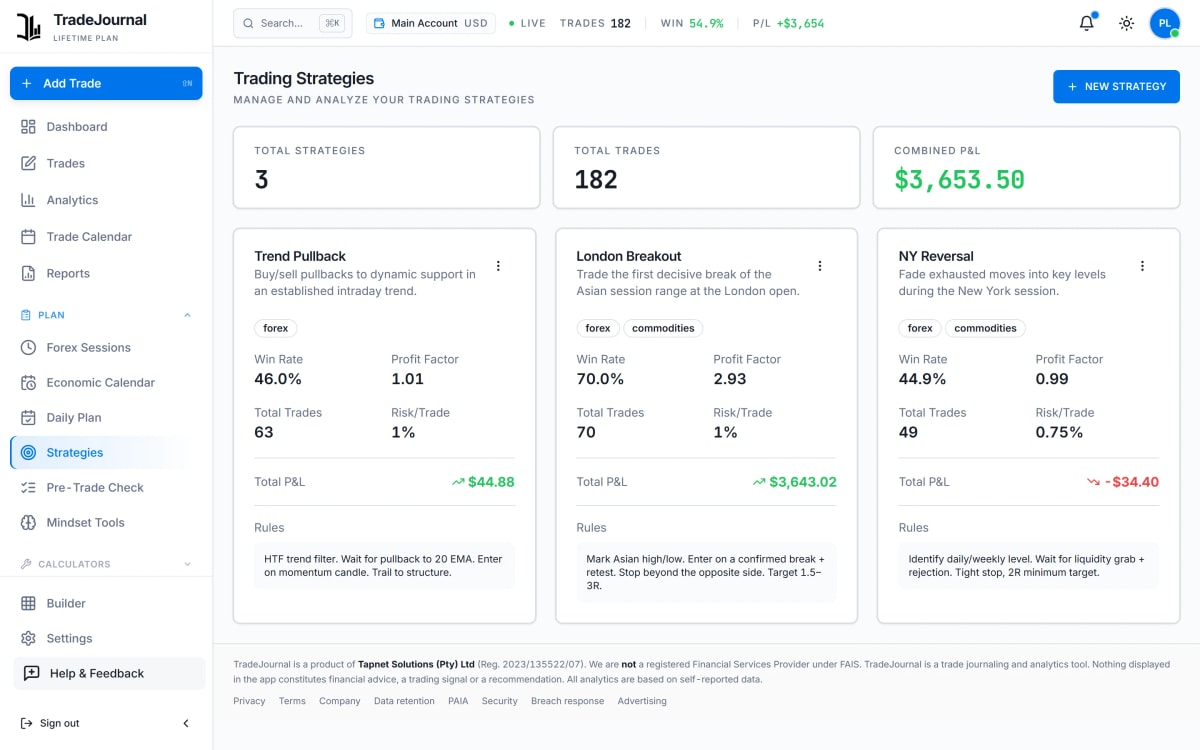Open notifications bell
The width and height of the screenshot is (1200, 750).
click(1087, 23)
